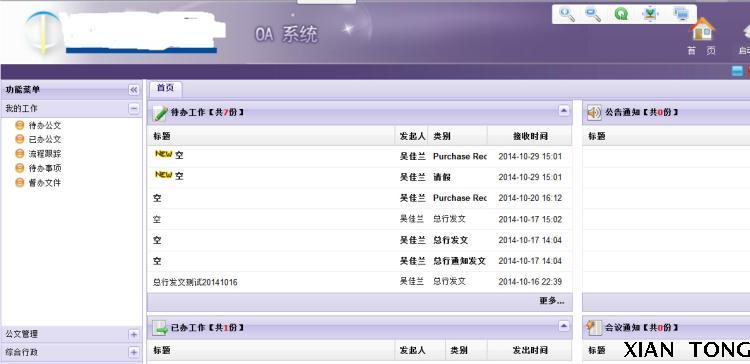The width and height of the screenshot is (750, 364).
Task: Click orange bullet icon next to 流程跟踪
Action: pos(20,154)
